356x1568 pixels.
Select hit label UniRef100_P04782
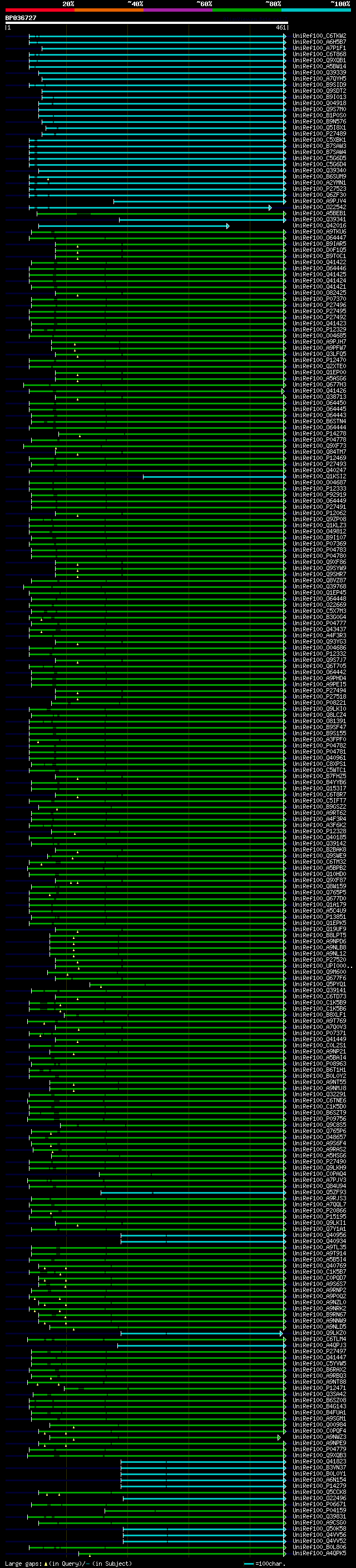point(319,746)
